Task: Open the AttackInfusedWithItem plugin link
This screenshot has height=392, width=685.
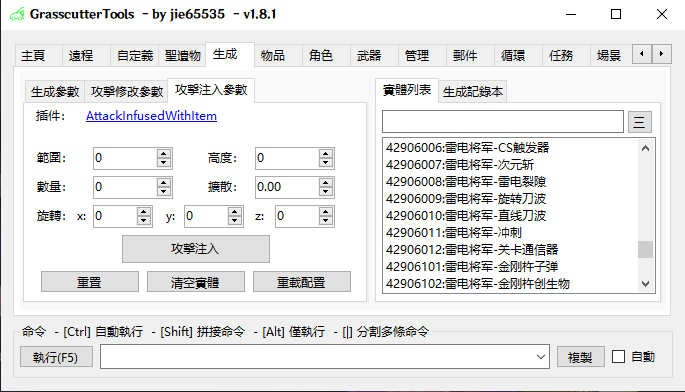Action: (x=151, y=116)
